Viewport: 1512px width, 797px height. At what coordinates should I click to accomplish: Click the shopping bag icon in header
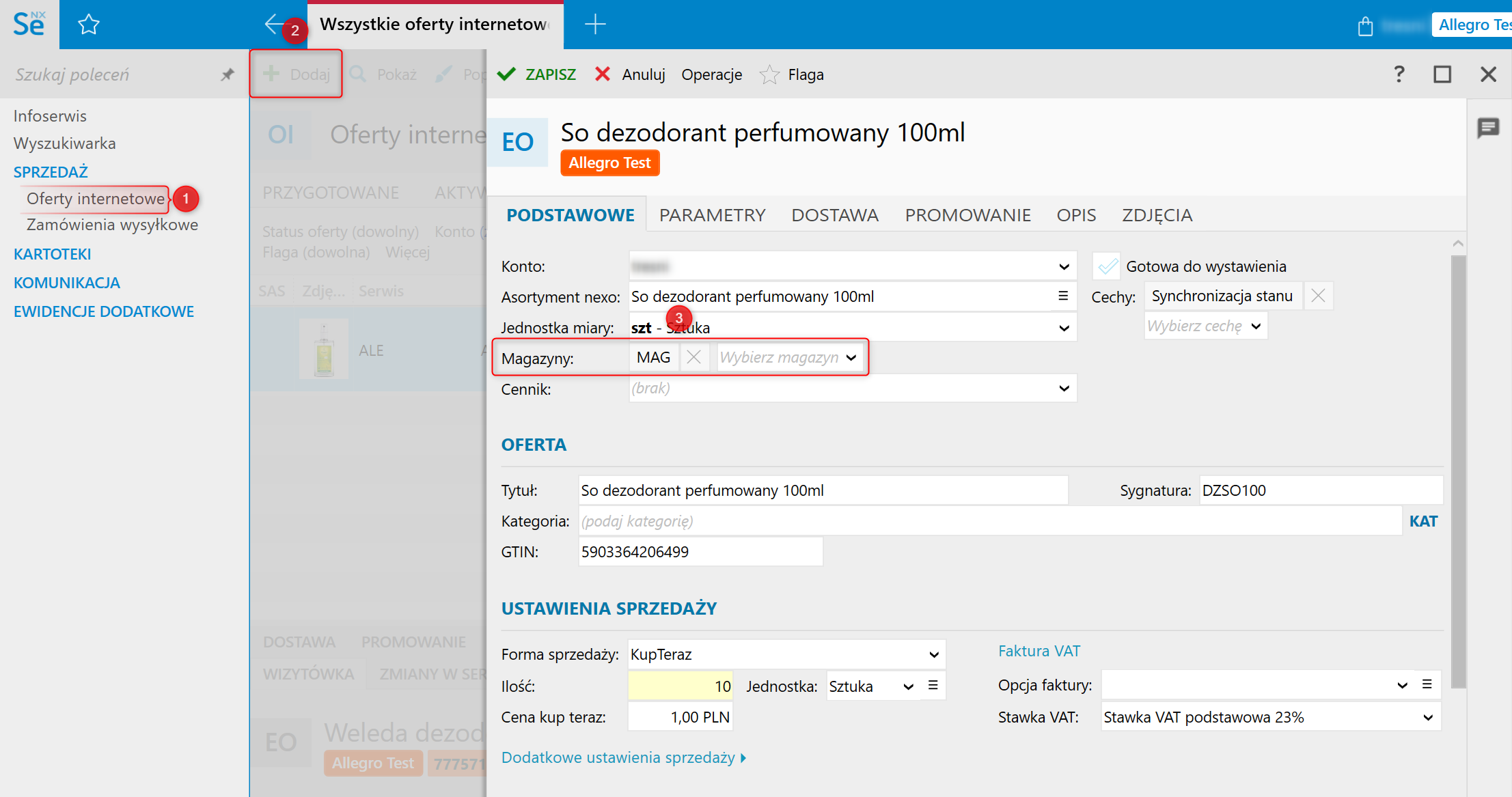pyautogui.click(x=1365, y=26)
